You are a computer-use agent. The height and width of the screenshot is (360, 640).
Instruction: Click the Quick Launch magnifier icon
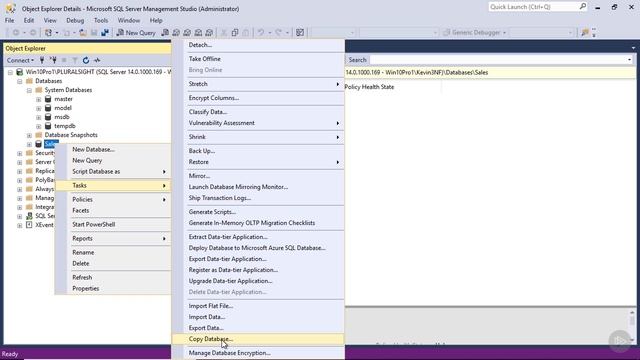pyautogui.click(x=582, y=7)
